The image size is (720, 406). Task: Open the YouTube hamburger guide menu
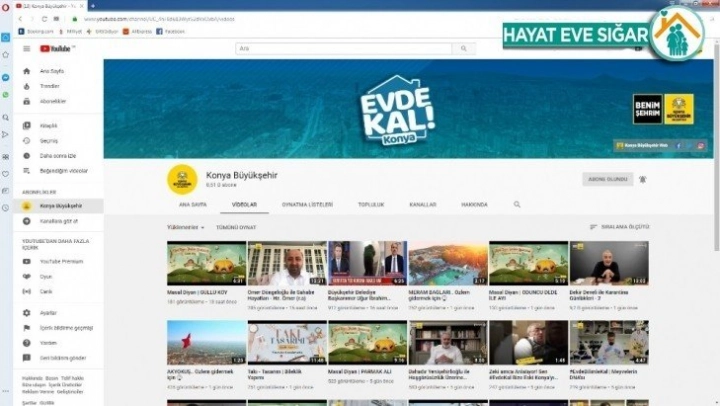tap(27, 48)
